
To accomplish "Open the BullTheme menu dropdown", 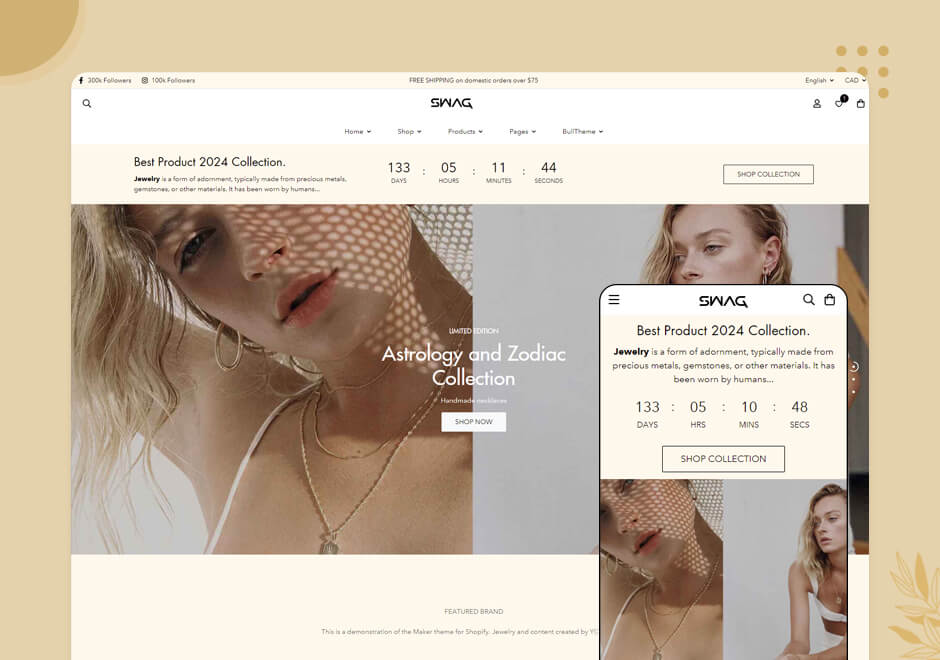I will point(582,131).
